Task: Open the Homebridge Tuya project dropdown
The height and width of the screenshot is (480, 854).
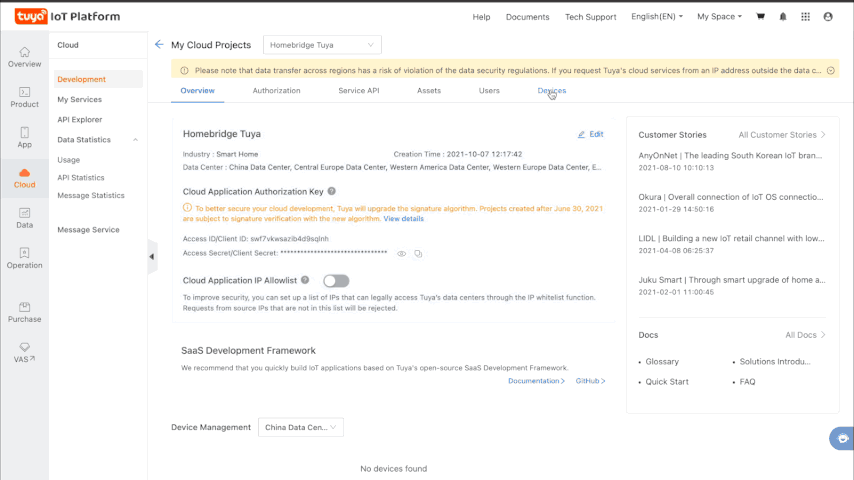Action: pyautogui.click(x=322, y=45)
